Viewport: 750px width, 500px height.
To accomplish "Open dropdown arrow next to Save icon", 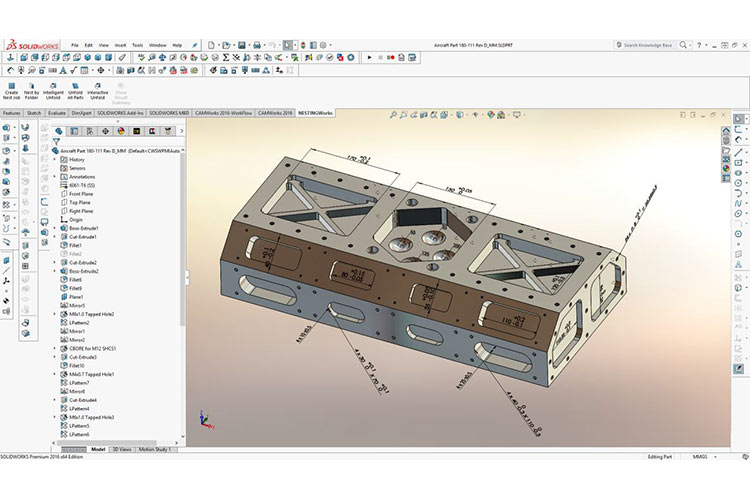I will [x=249, y=45].
